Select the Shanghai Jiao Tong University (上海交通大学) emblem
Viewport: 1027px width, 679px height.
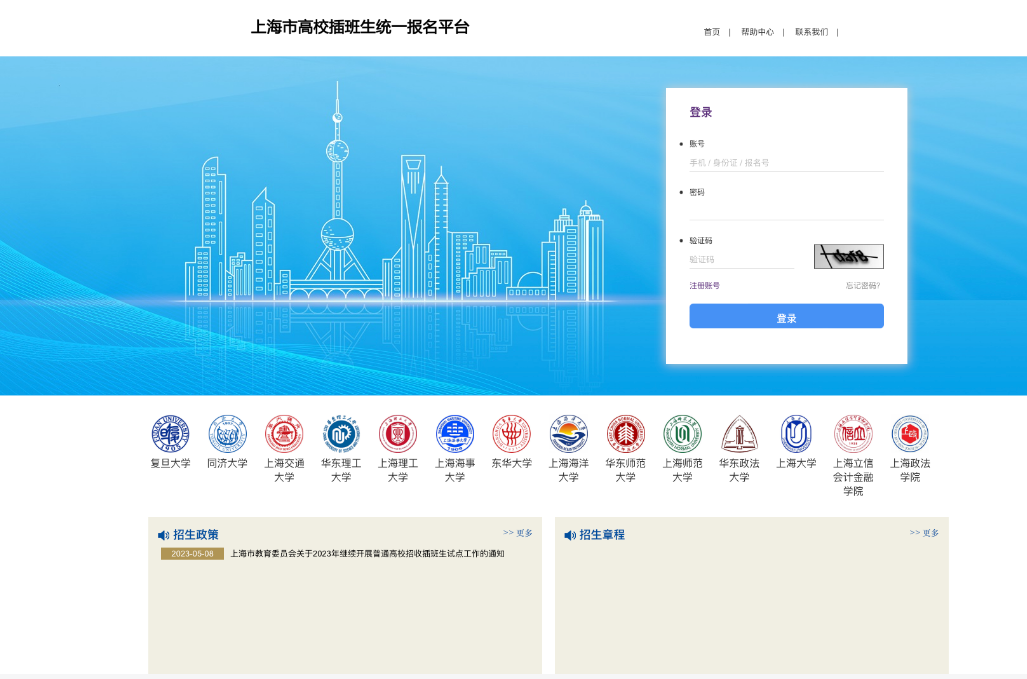284,435
